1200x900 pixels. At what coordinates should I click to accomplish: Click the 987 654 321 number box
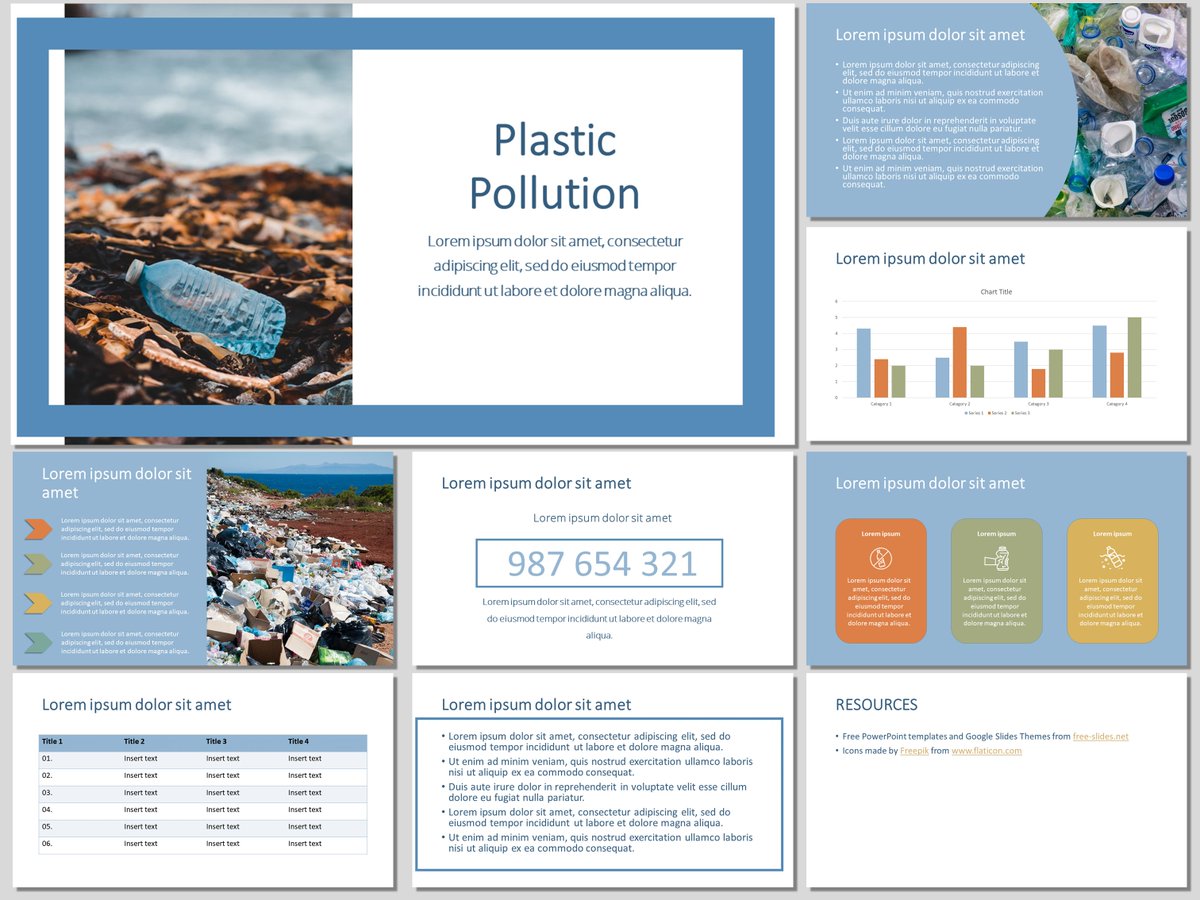[599, 563]
